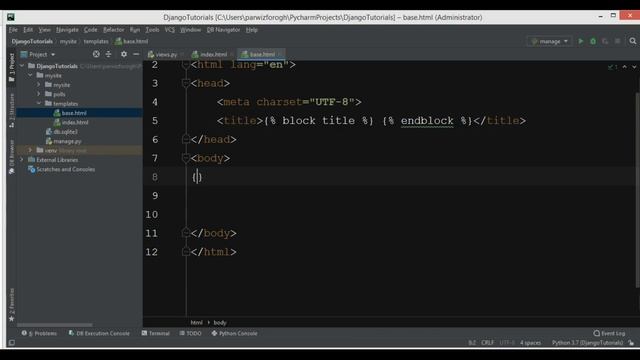Expand External Libraries

[x=22, y=160]
